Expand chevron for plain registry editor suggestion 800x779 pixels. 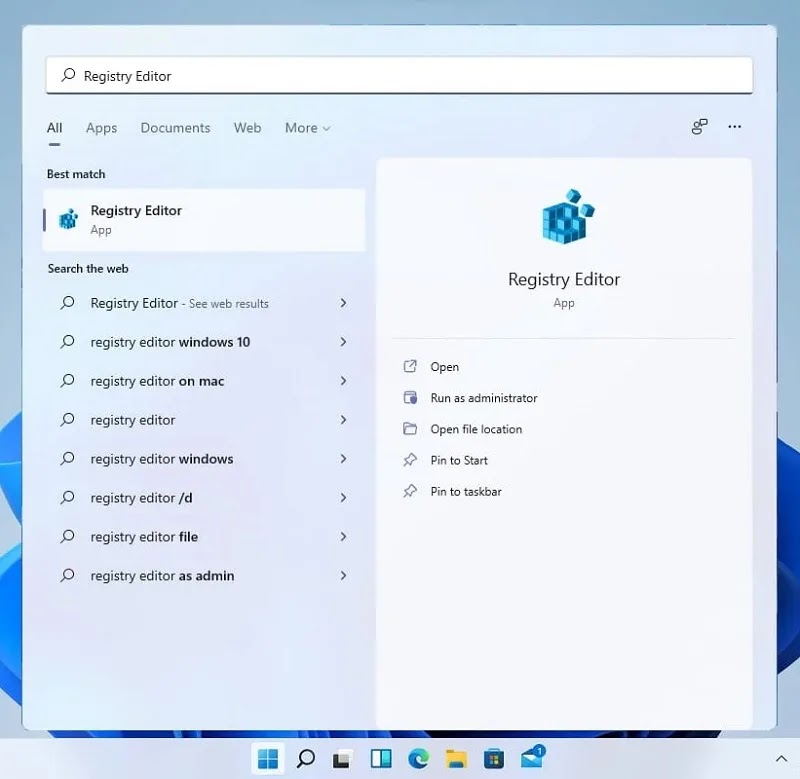pyautogui.click(x=343, y=420)
